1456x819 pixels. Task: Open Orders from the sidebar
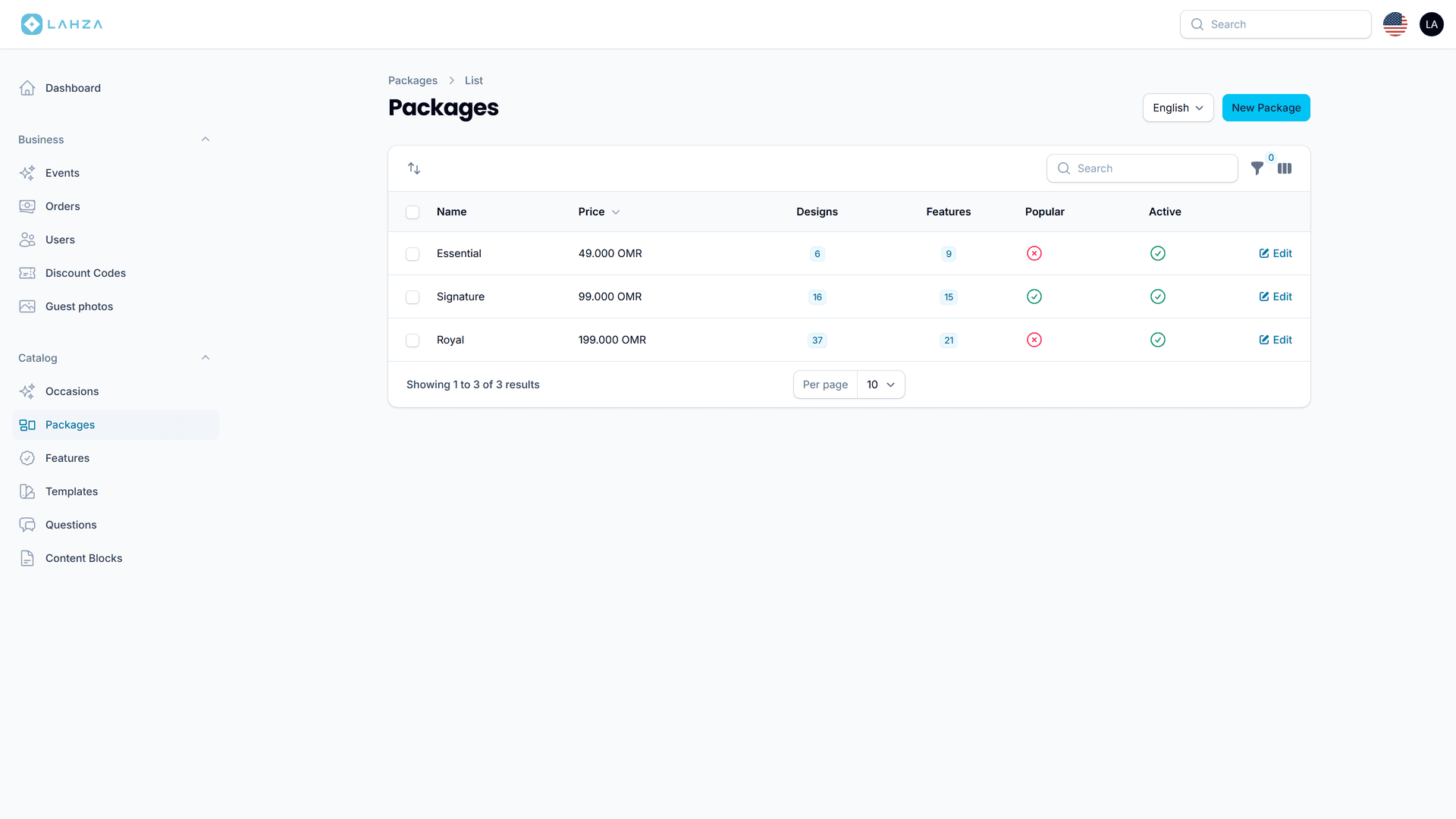[115, 206]
